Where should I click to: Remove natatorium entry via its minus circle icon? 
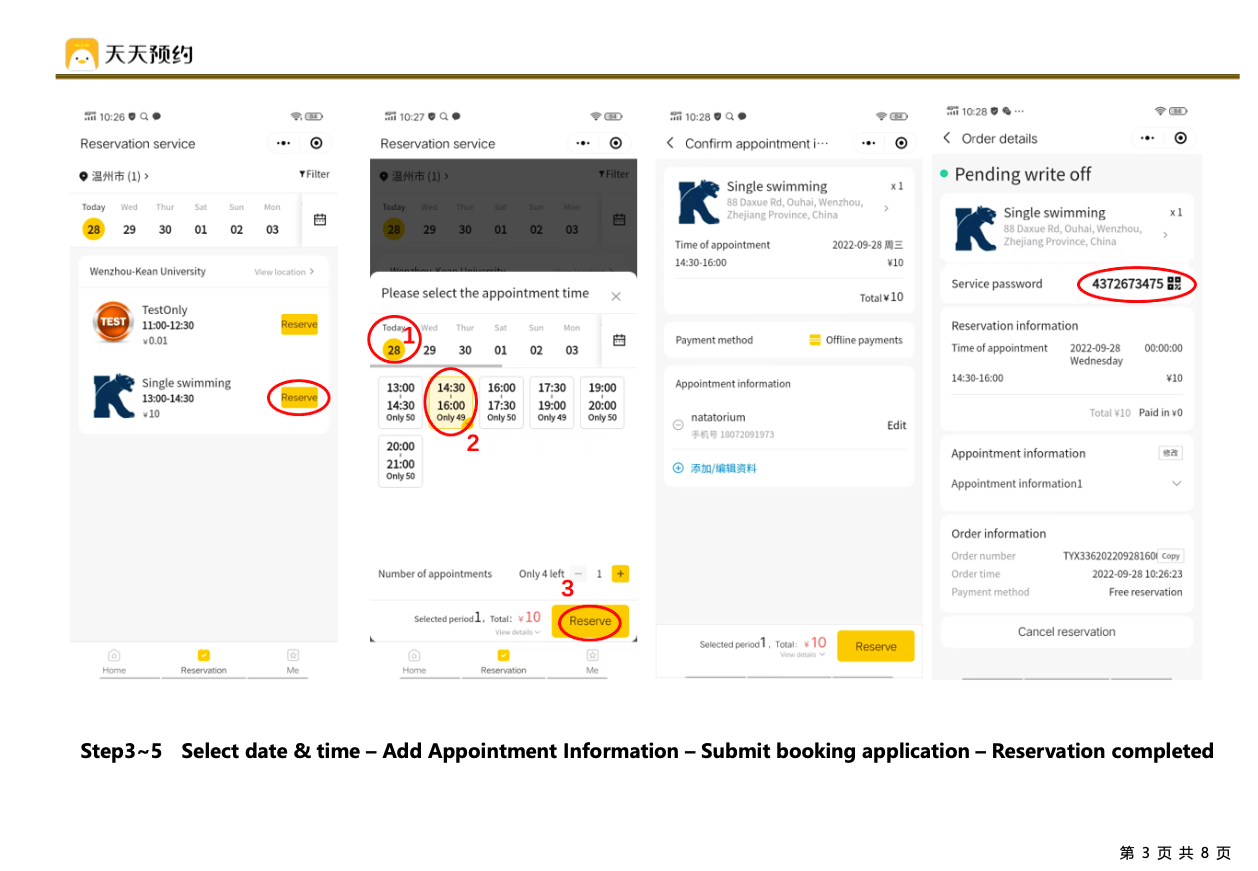point(678,425)
